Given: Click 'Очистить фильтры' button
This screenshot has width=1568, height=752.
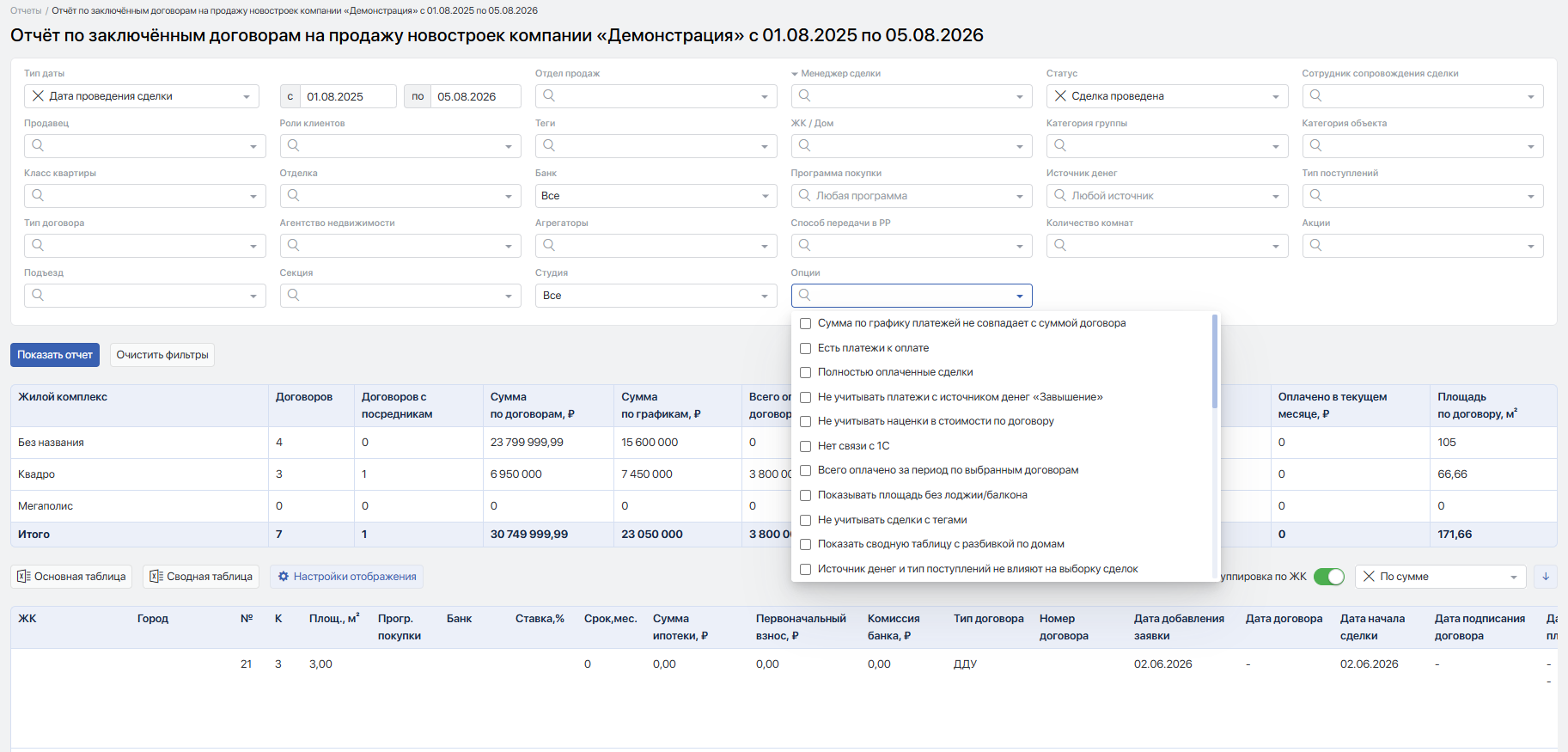Looking at the screenshot, I should [162, 355].
